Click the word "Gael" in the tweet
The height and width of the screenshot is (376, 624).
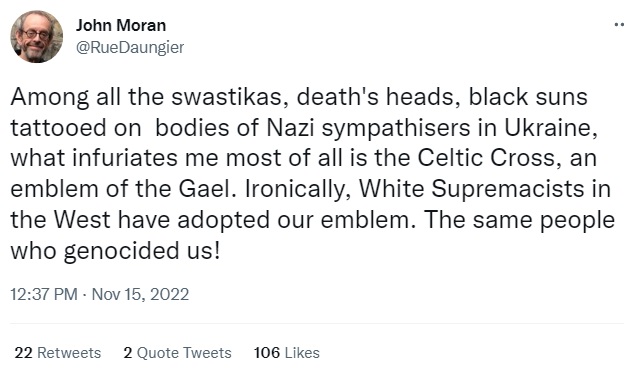204,189
